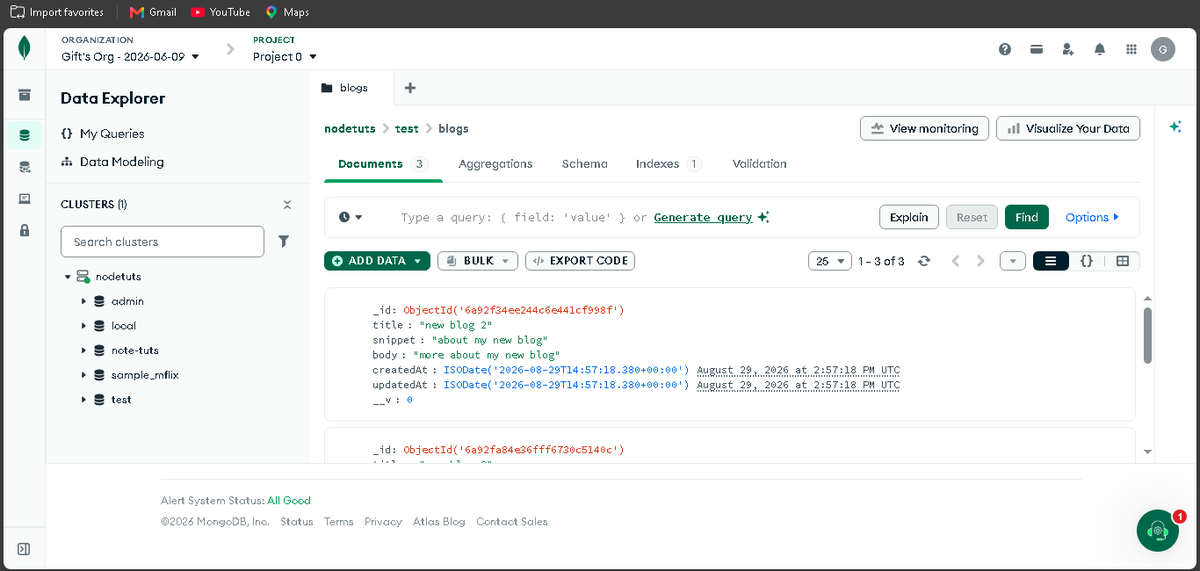The height and width of the screenshot is (571, 1200).
Task: Open the Organization dropdown
Action: 130,57
